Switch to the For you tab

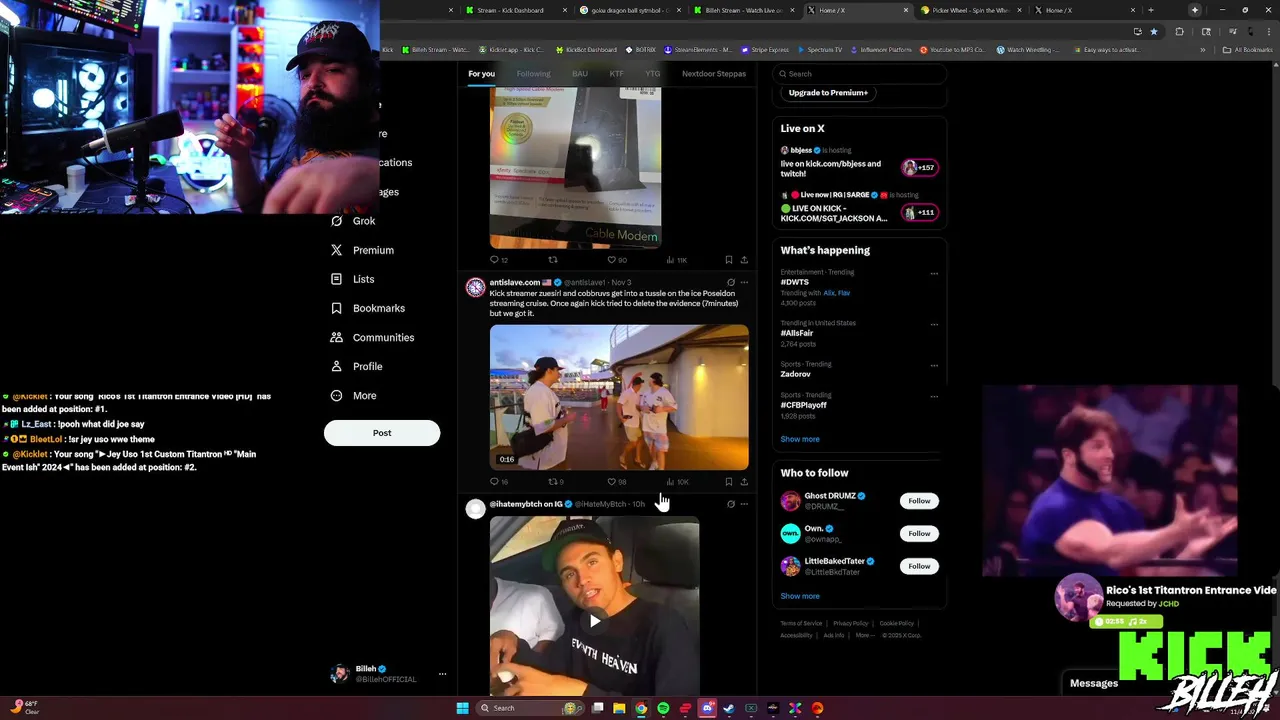[x=481, y=74]
